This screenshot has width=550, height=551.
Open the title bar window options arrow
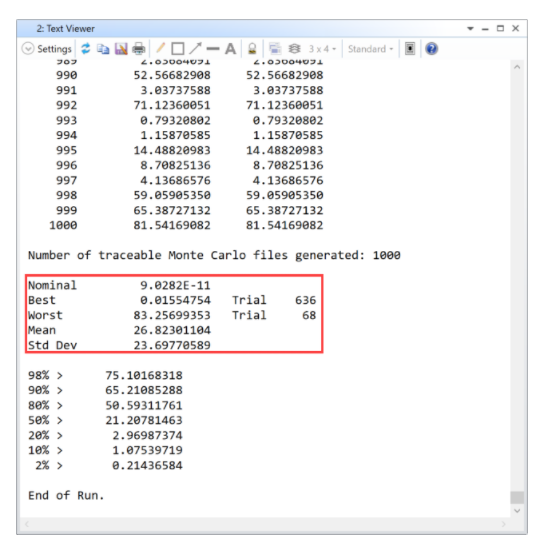click(x=470, y=28)
